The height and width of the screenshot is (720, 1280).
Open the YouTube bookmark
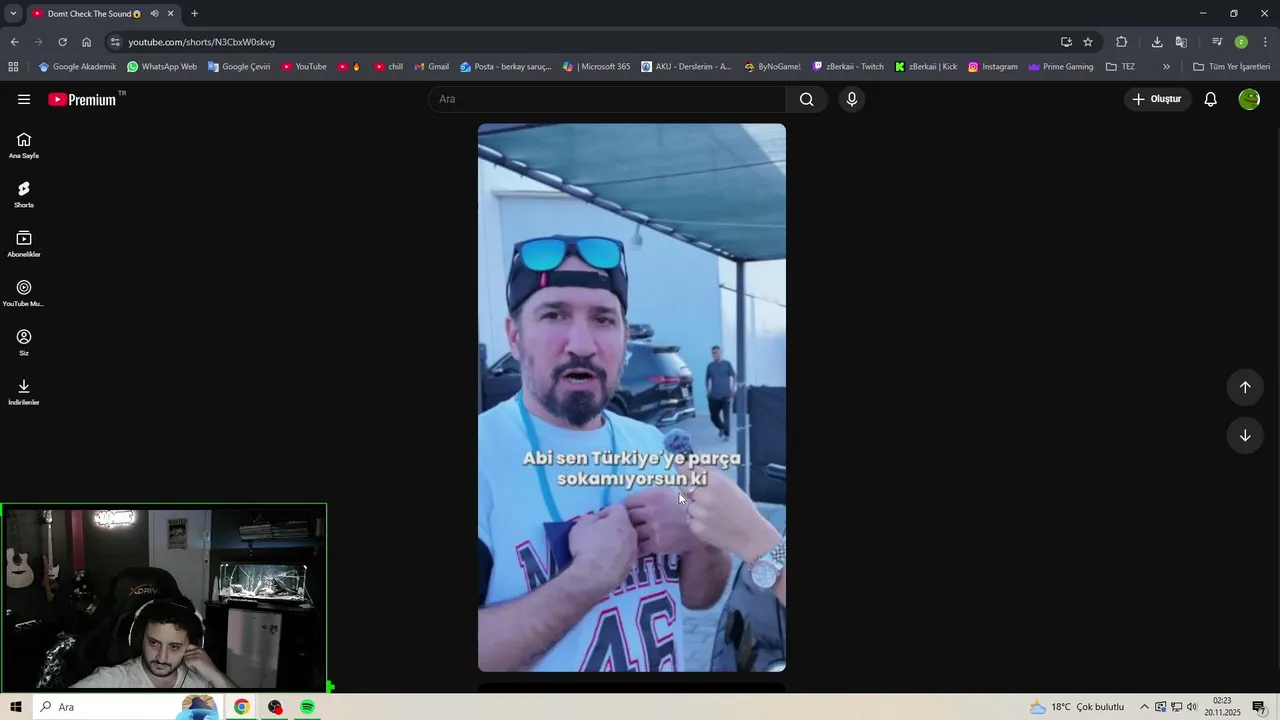click(304, 67)
